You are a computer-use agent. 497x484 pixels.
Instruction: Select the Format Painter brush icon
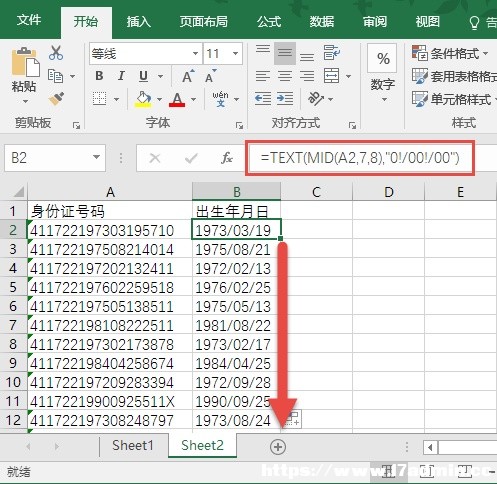pyautogui.click(x=56, y=99)
